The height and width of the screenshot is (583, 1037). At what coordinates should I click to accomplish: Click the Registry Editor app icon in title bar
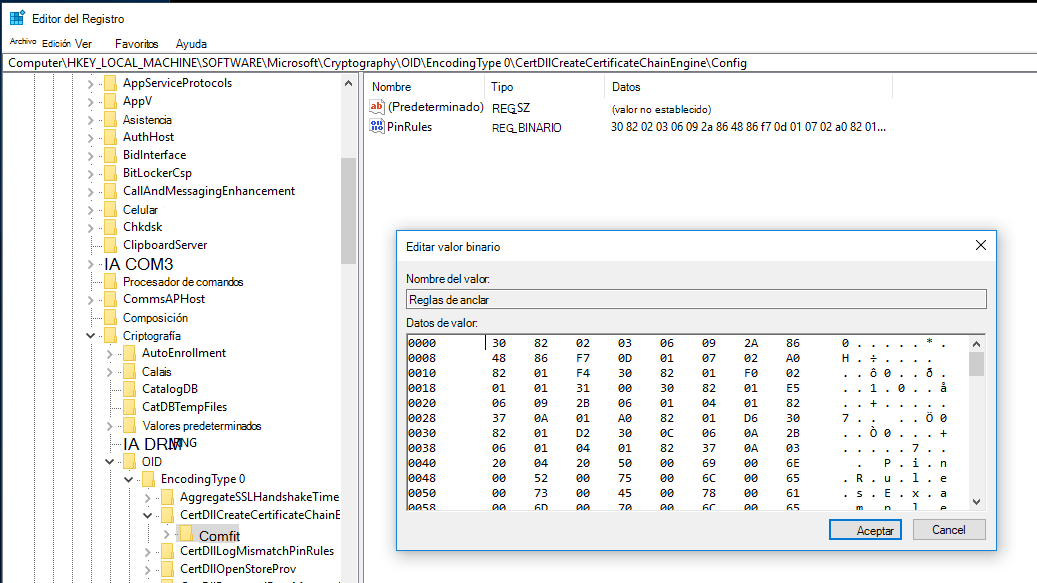tap(17, 18)
